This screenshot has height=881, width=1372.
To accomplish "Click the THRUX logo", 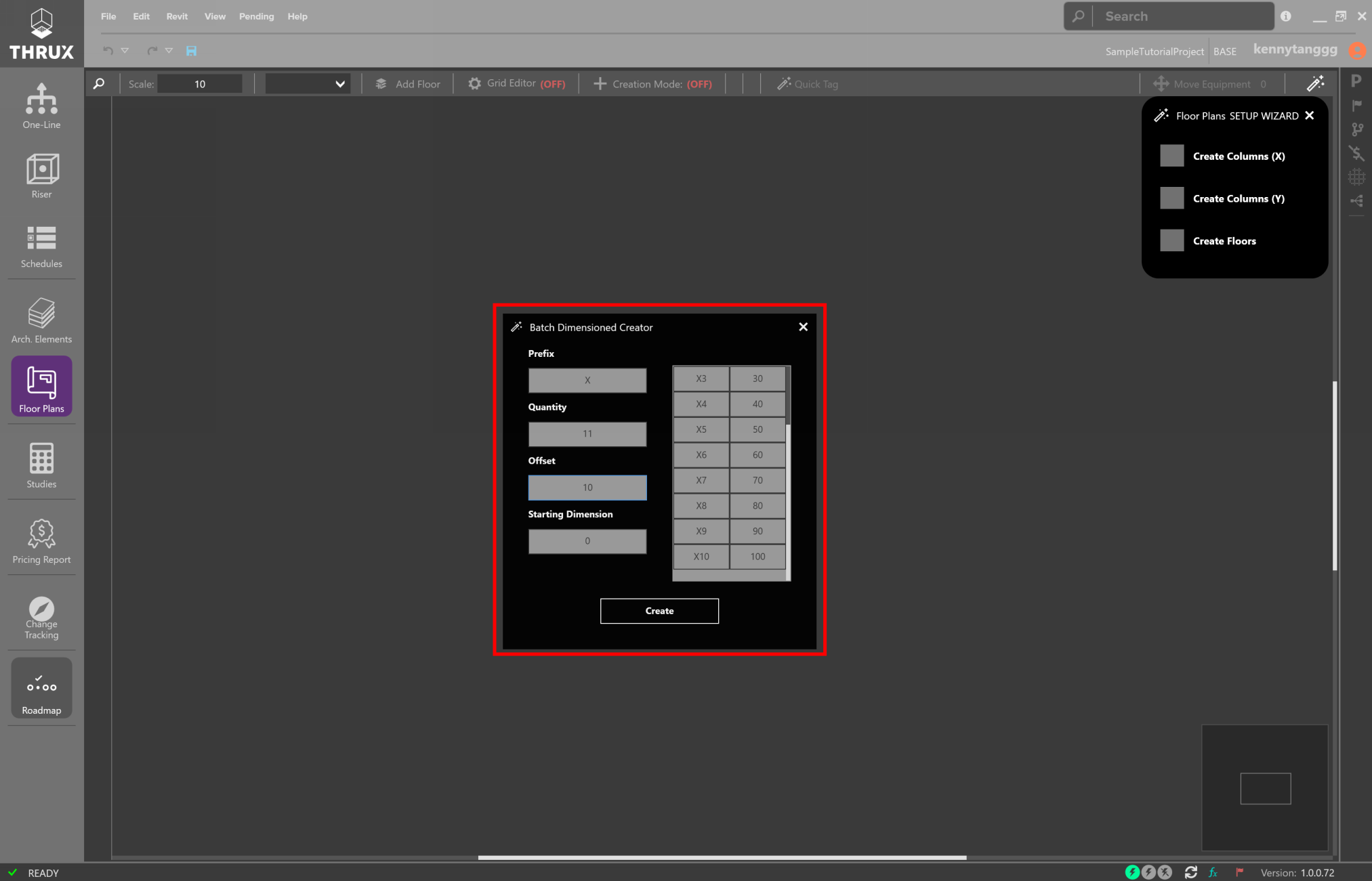I will (41, 33).
